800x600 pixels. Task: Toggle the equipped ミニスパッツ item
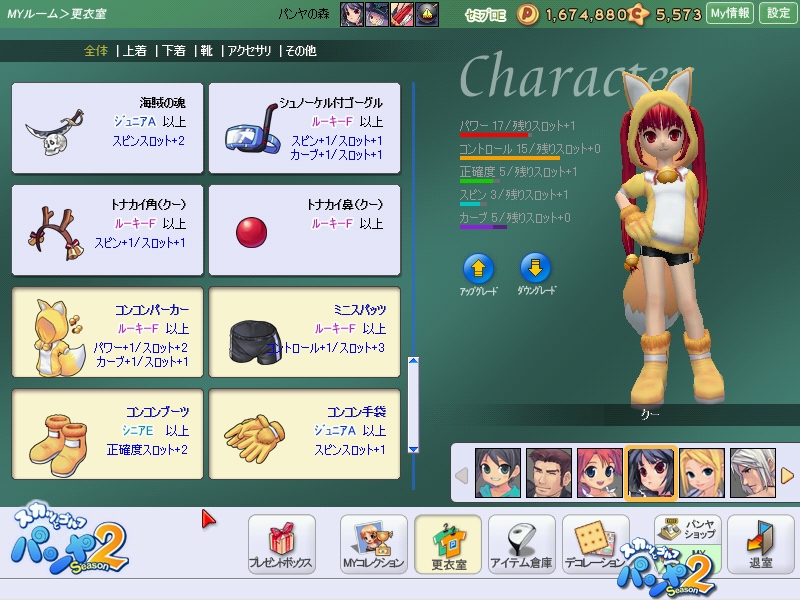click(304, 334)
